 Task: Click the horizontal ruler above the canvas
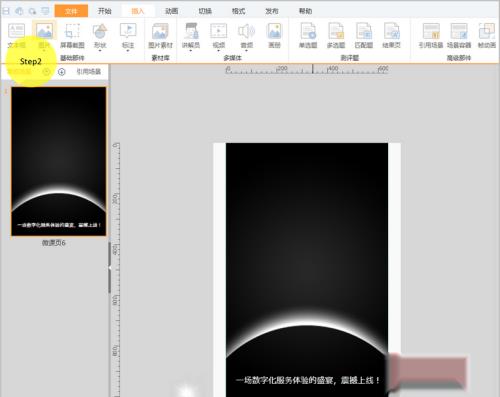(307, 69)
